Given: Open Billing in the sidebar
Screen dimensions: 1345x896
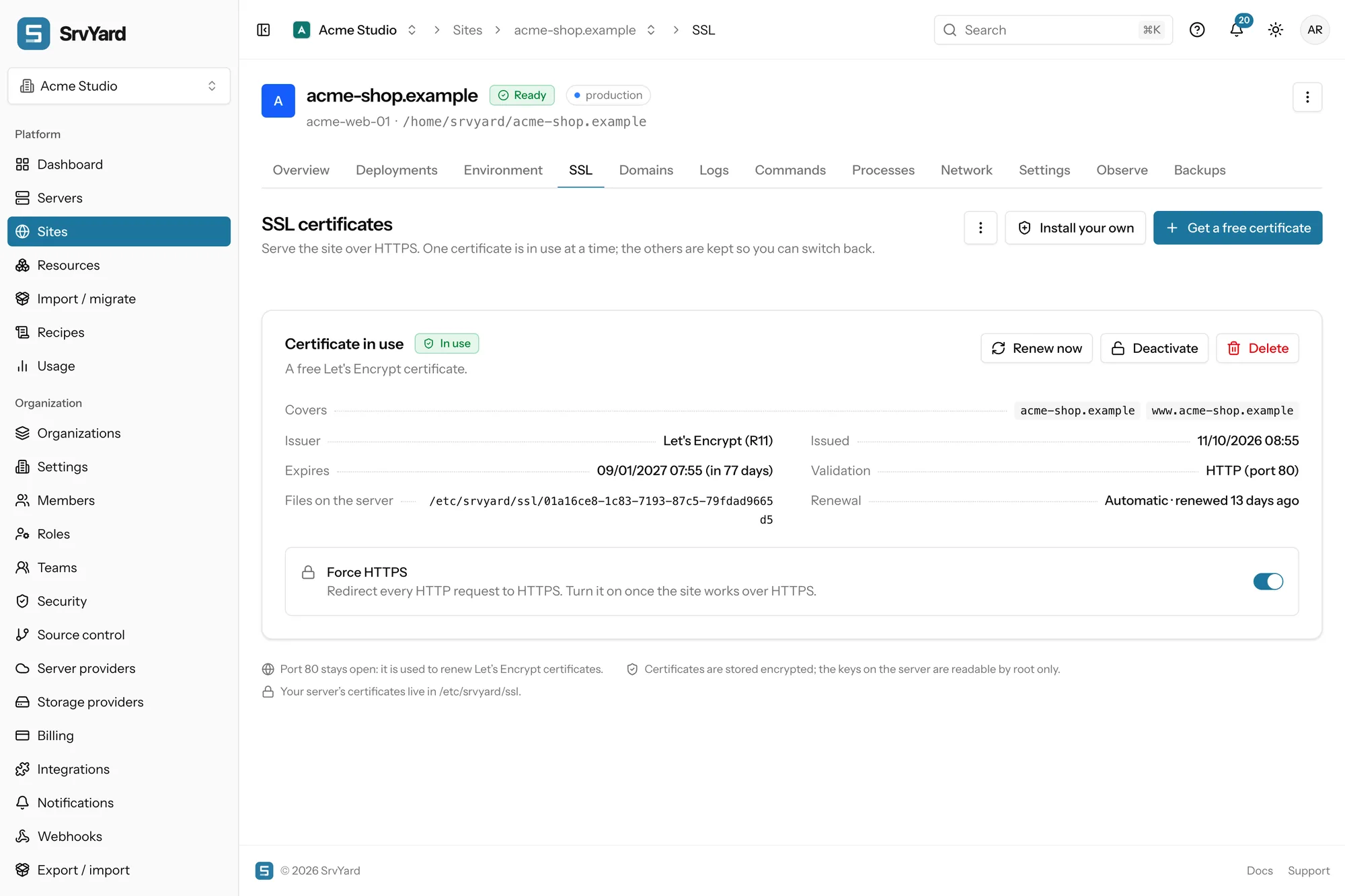Looking at the screenshot, I should (x=119, y=736).
